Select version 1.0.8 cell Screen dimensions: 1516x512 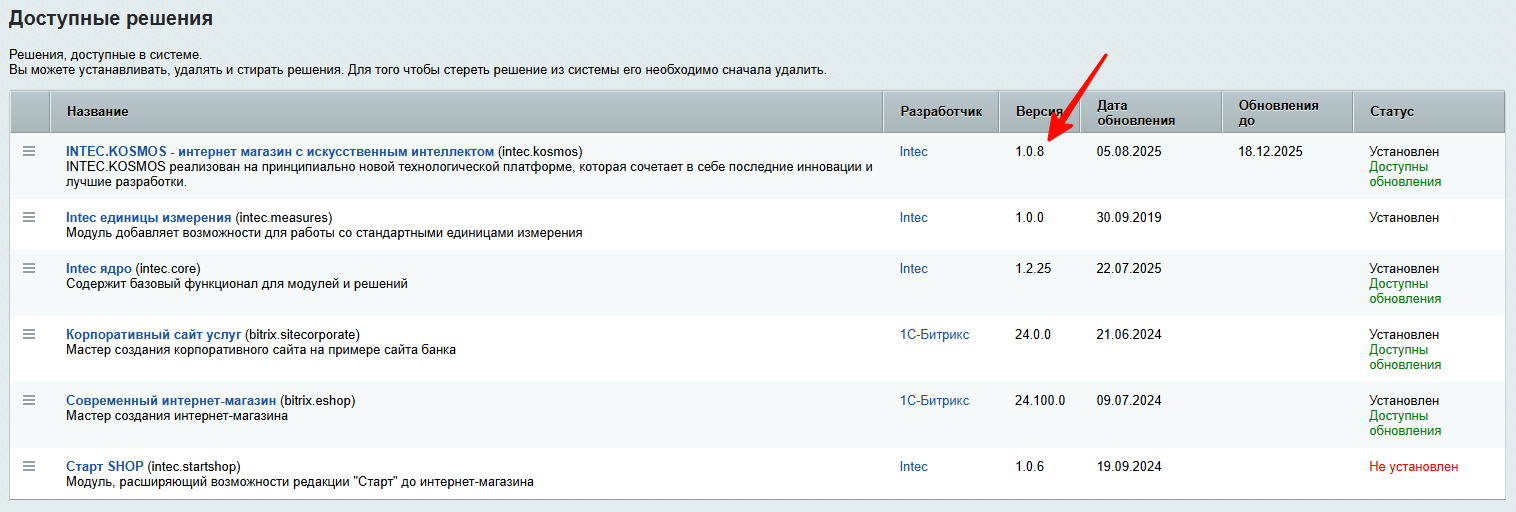point(1029,152)
